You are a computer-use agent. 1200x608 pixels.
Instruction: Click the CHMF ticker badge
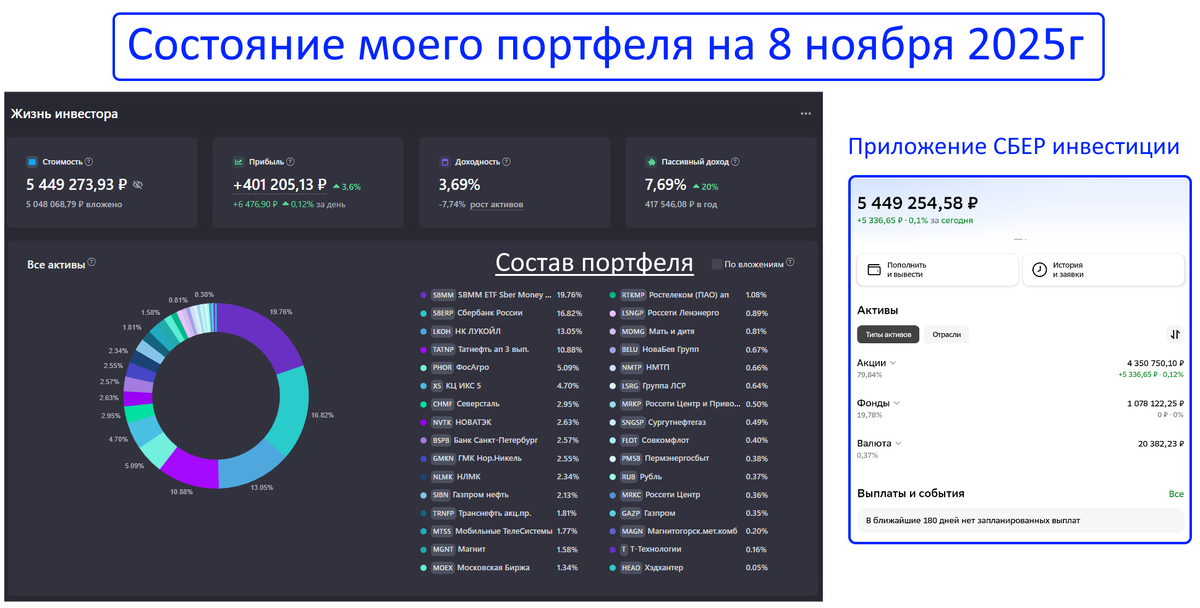pos(443,404)
